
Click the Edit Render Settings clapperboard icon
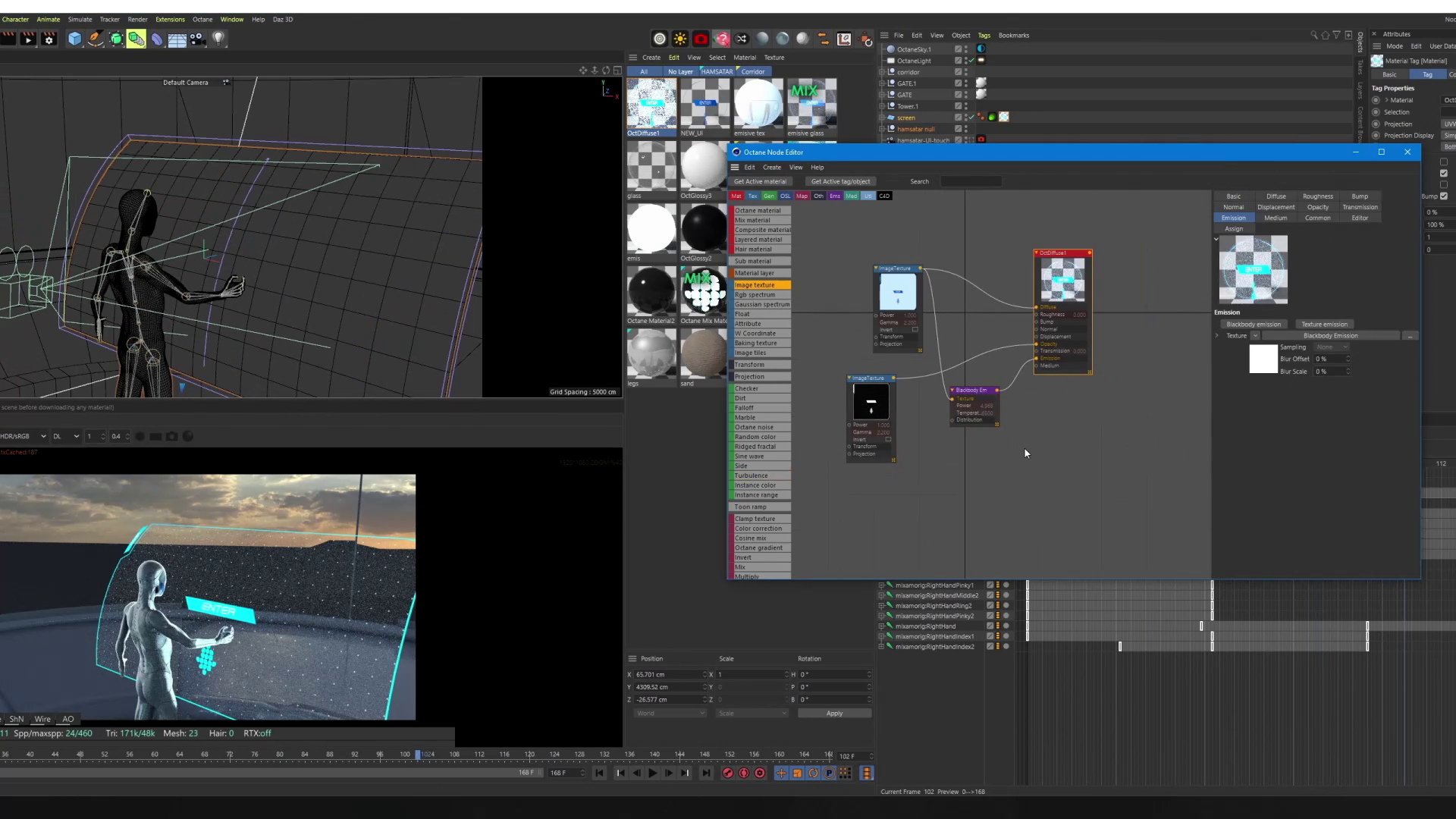(x=49, y=39)
